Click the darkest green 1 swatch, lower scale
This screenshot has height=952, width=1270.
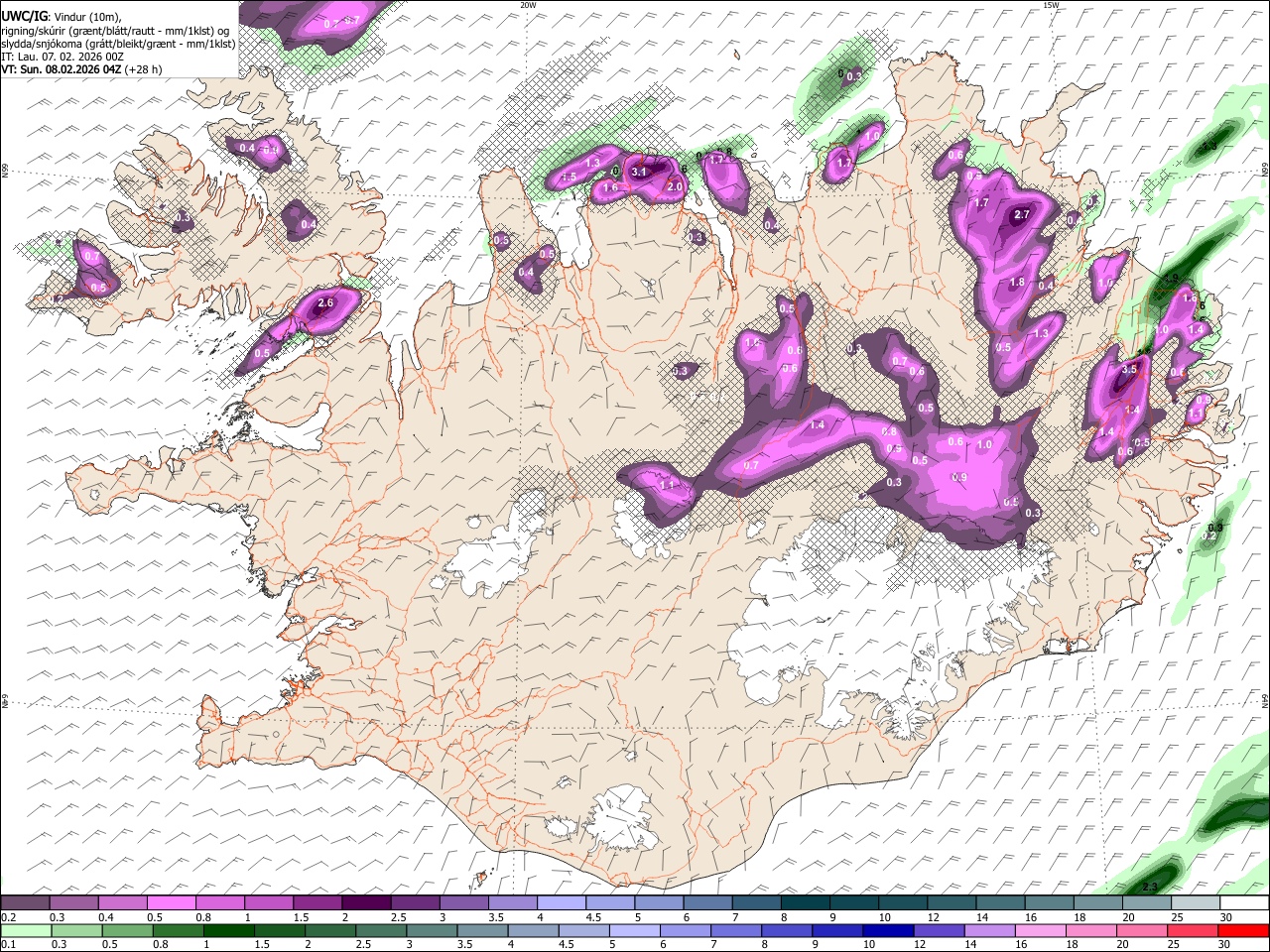[228, 930]
